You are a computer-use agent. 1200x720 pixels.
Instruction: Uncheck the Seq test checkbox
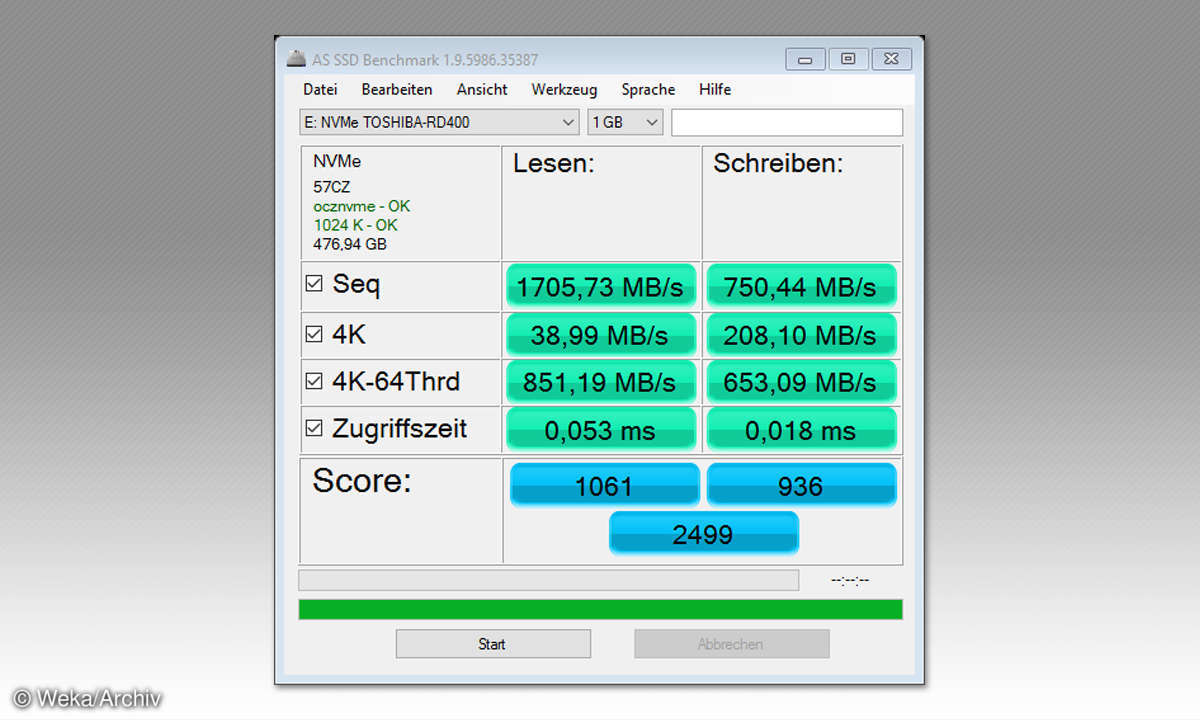point(314,284)
